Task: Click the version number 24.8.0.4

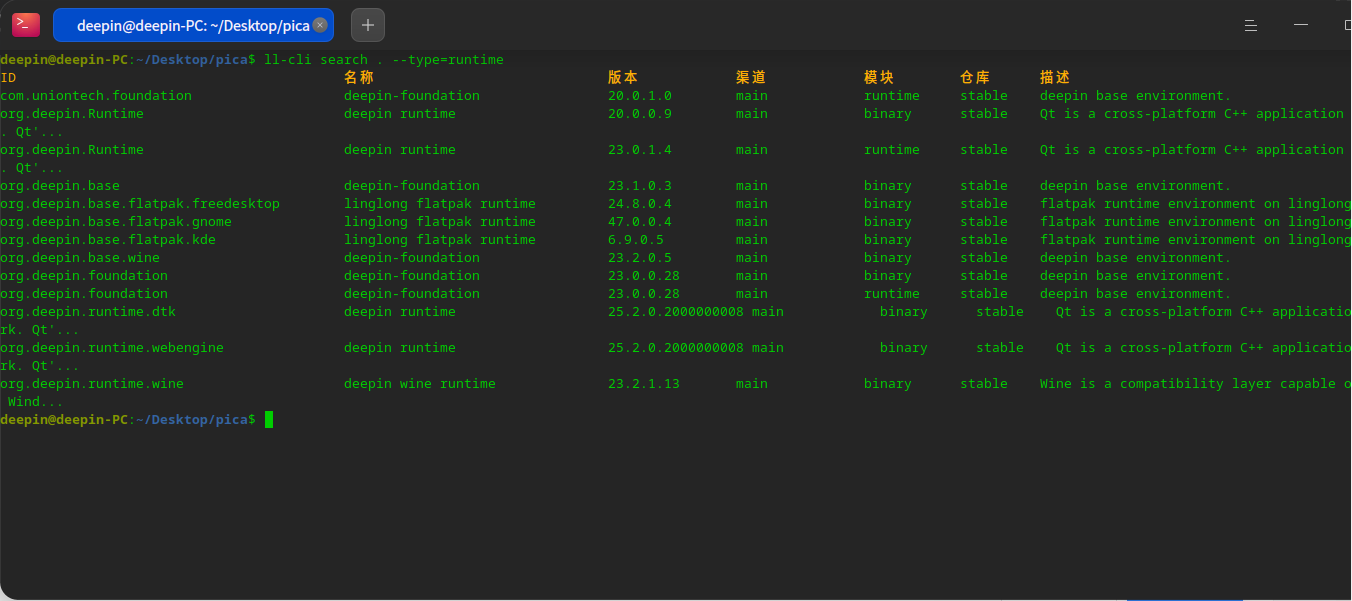Action: pyautogui.click(x=640, y=204)
